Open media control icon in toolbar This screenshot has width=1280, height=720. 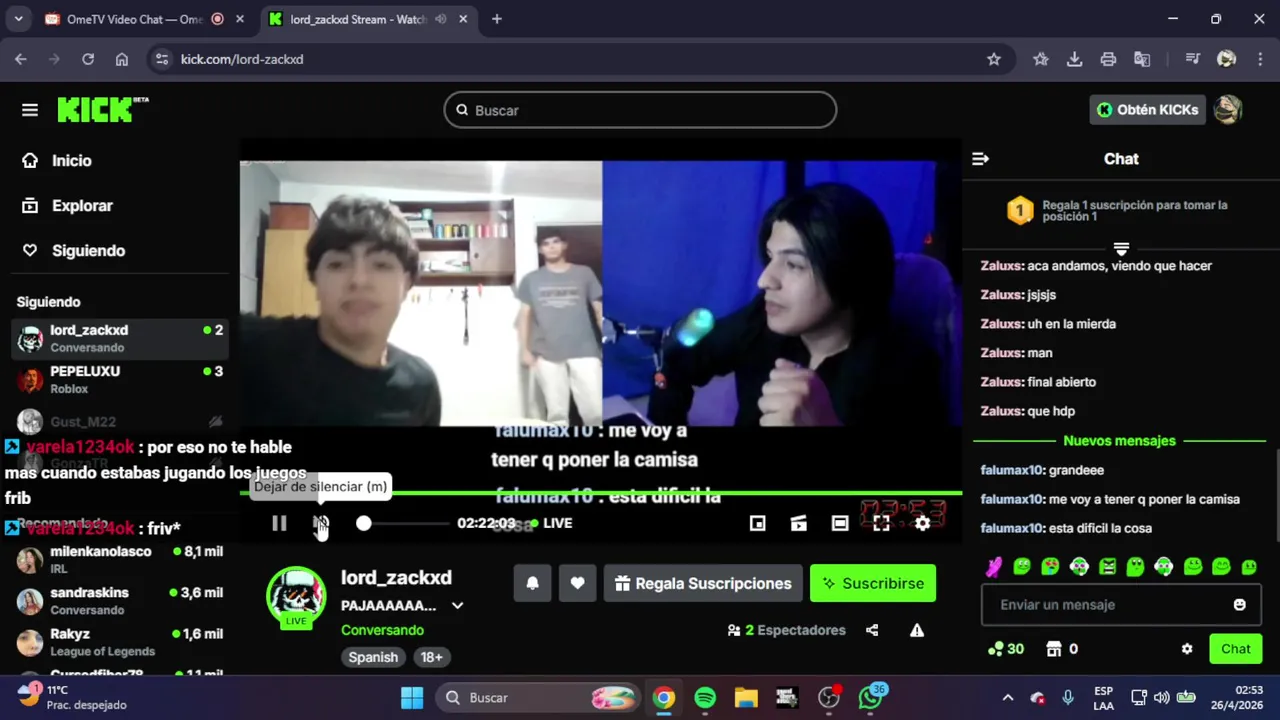(x=1192, y=59)
